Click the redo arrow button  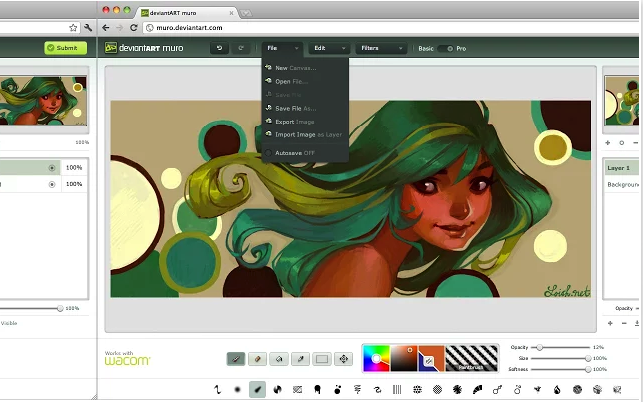pos(241,48)
